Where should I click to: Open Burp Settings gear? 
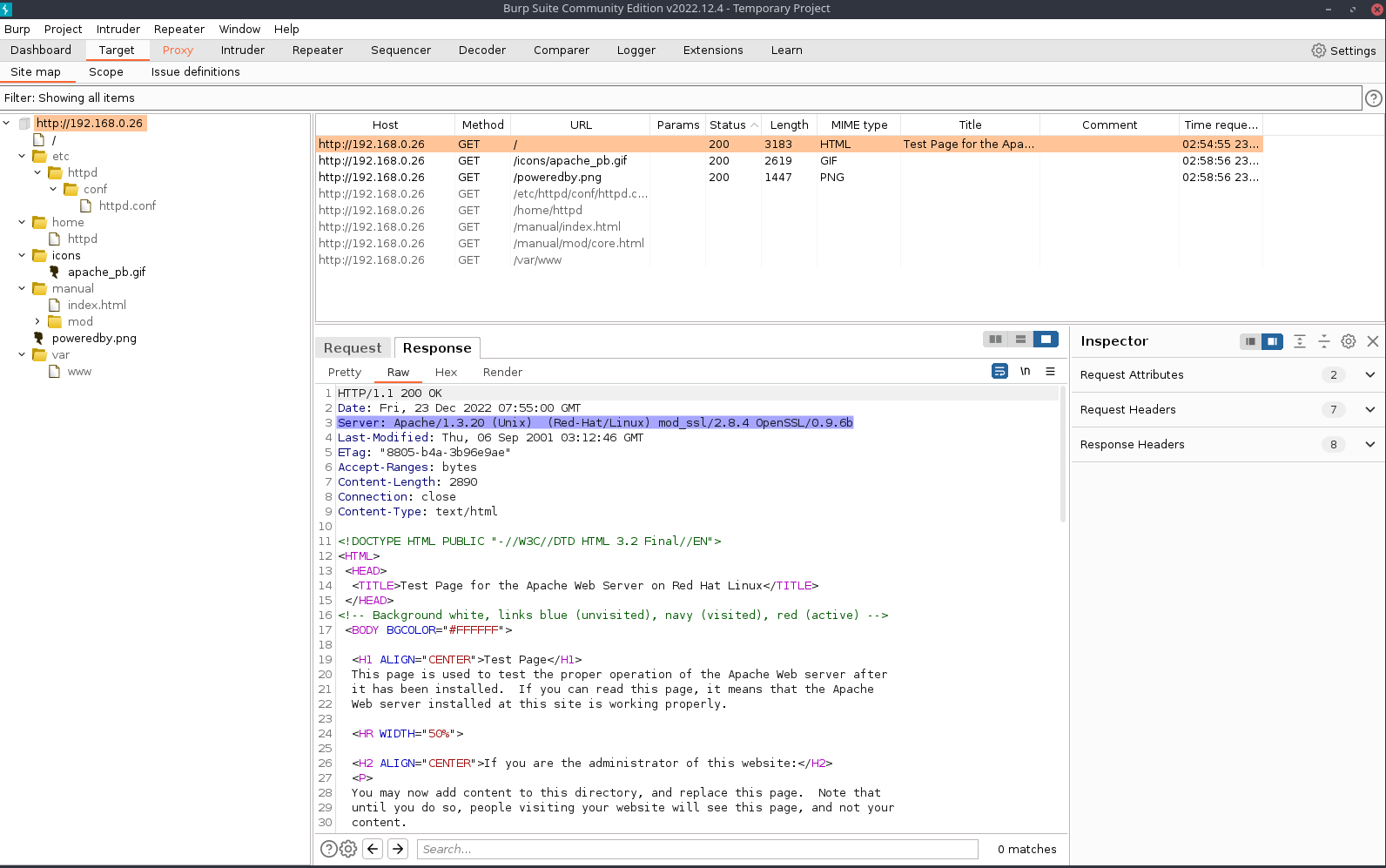coord(1318,50)
